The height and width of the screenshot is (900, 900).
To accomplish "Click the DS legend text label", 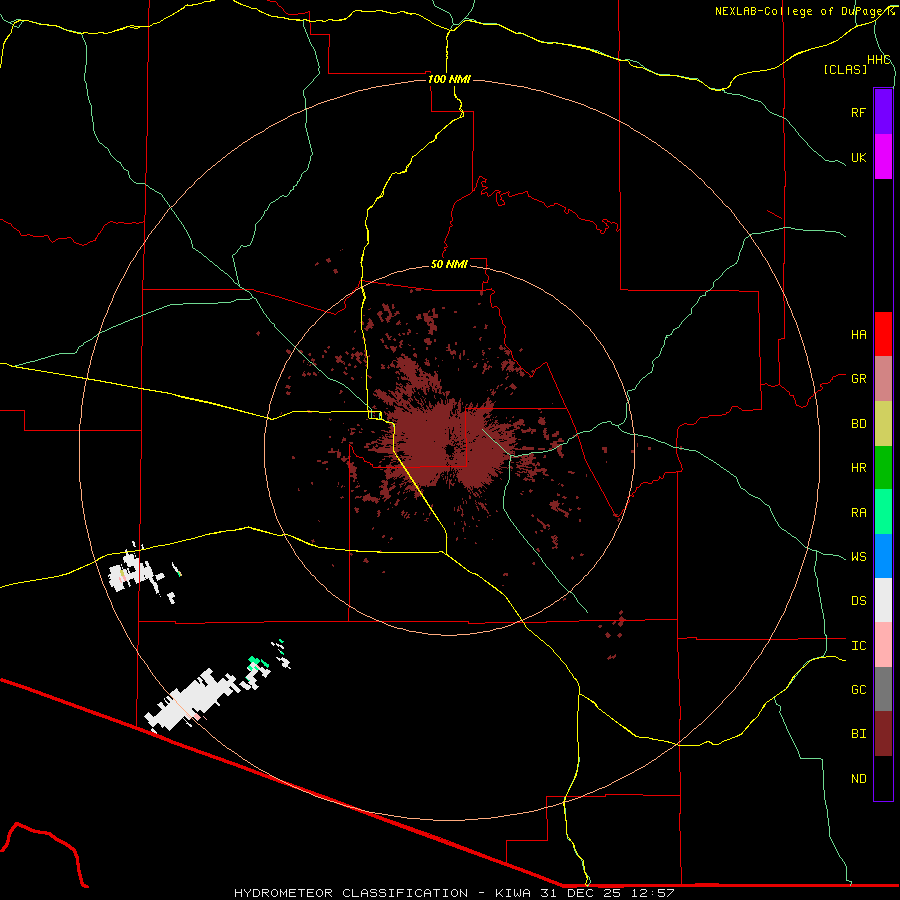I will (858, 601).
